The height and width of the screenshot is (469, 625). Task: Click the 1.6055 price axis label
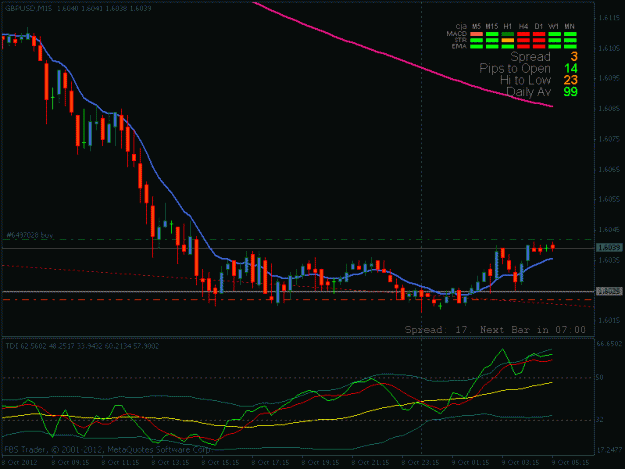[609, 199]
